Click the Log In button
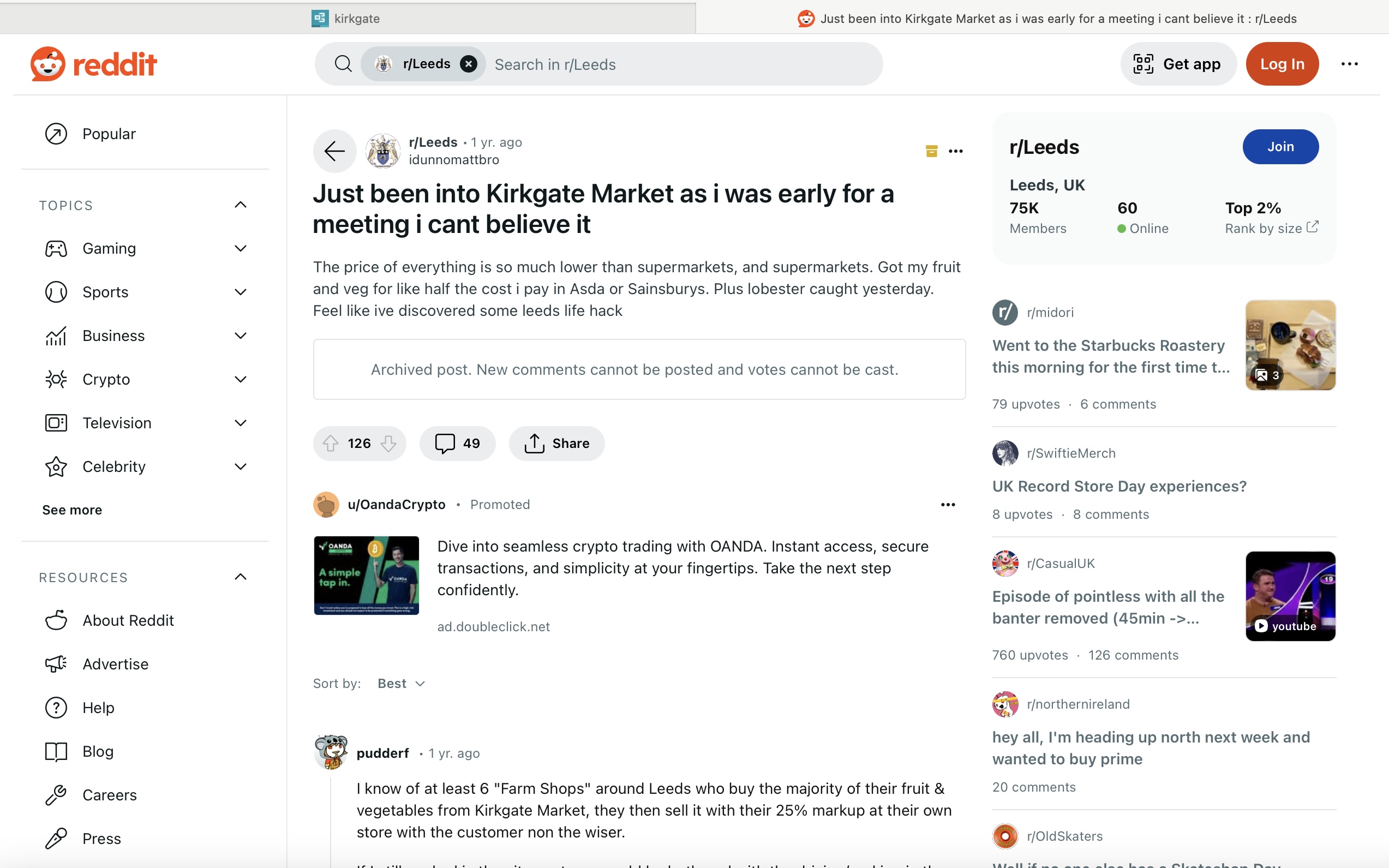This screenshot has height=868, width=1389. [x=1282, y=64]
